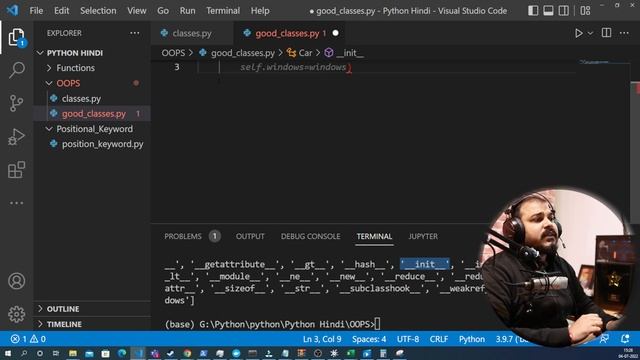Change language mode Python in status bar
Viewport: 640px width, 360px height.
[472, 339]
